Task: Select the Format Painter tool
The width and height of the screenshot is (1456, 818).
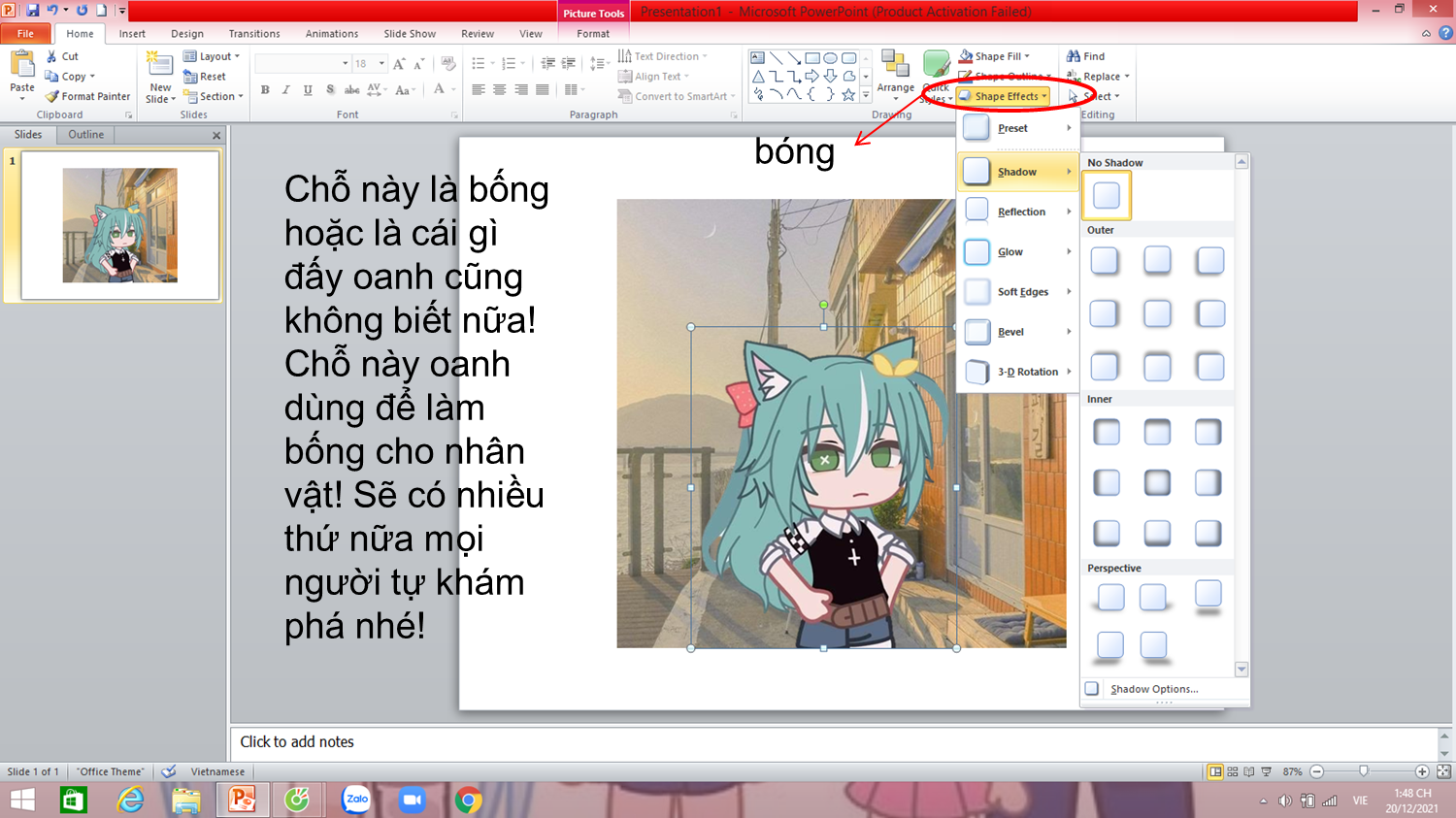Action: click(87, 96)
